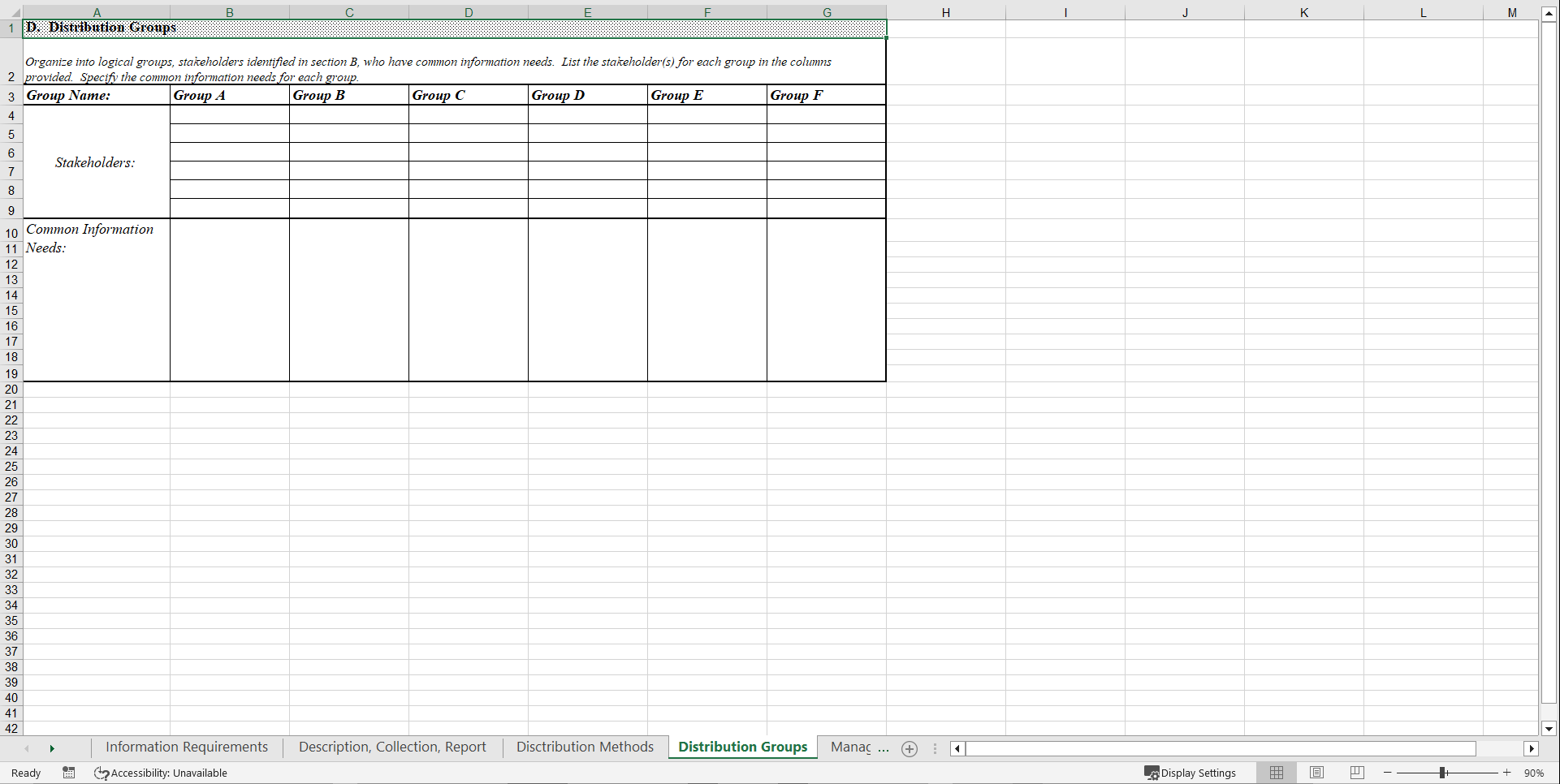1560x784 pixels.
Task: Click the 90% zoom level indicator
Action: (1535, 773)
